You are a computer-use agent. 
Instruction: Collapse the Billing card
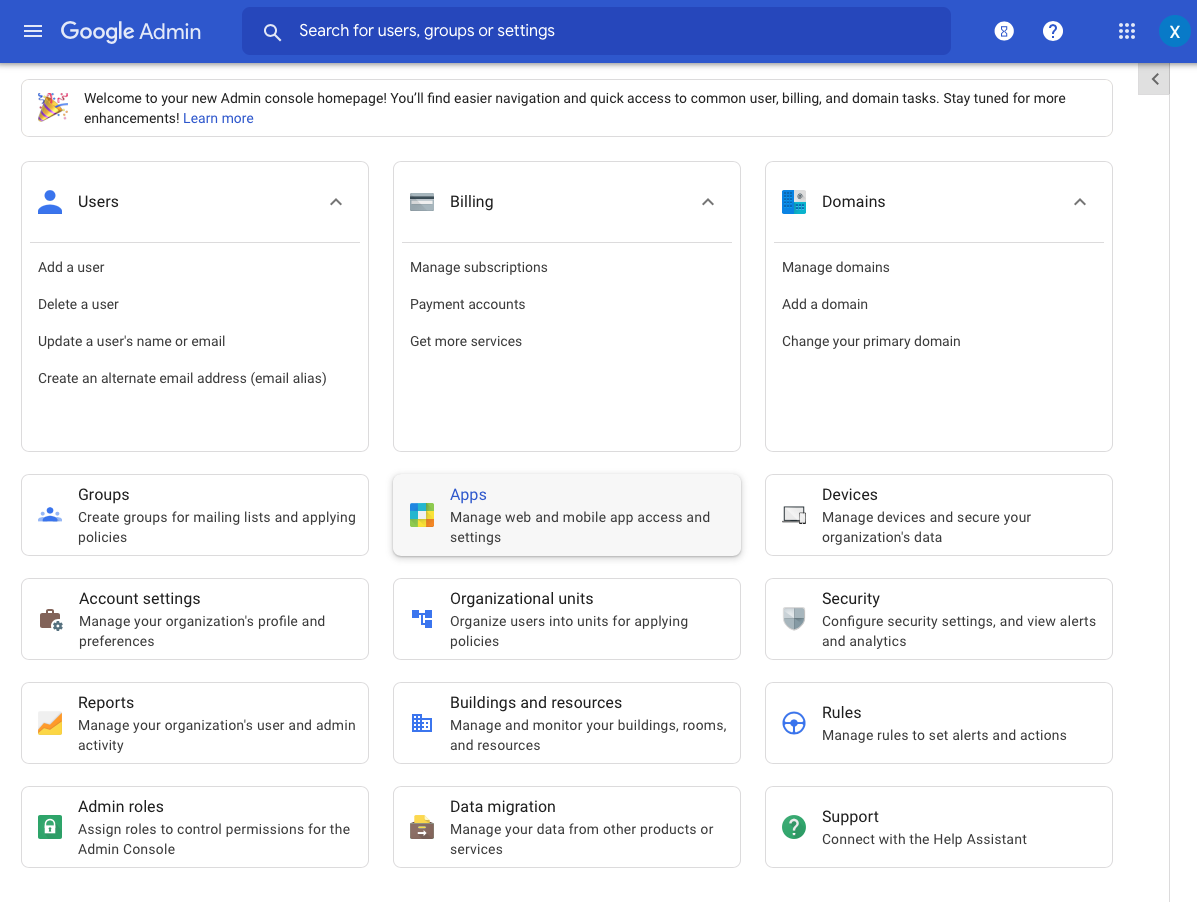click(x=708, y=202)
